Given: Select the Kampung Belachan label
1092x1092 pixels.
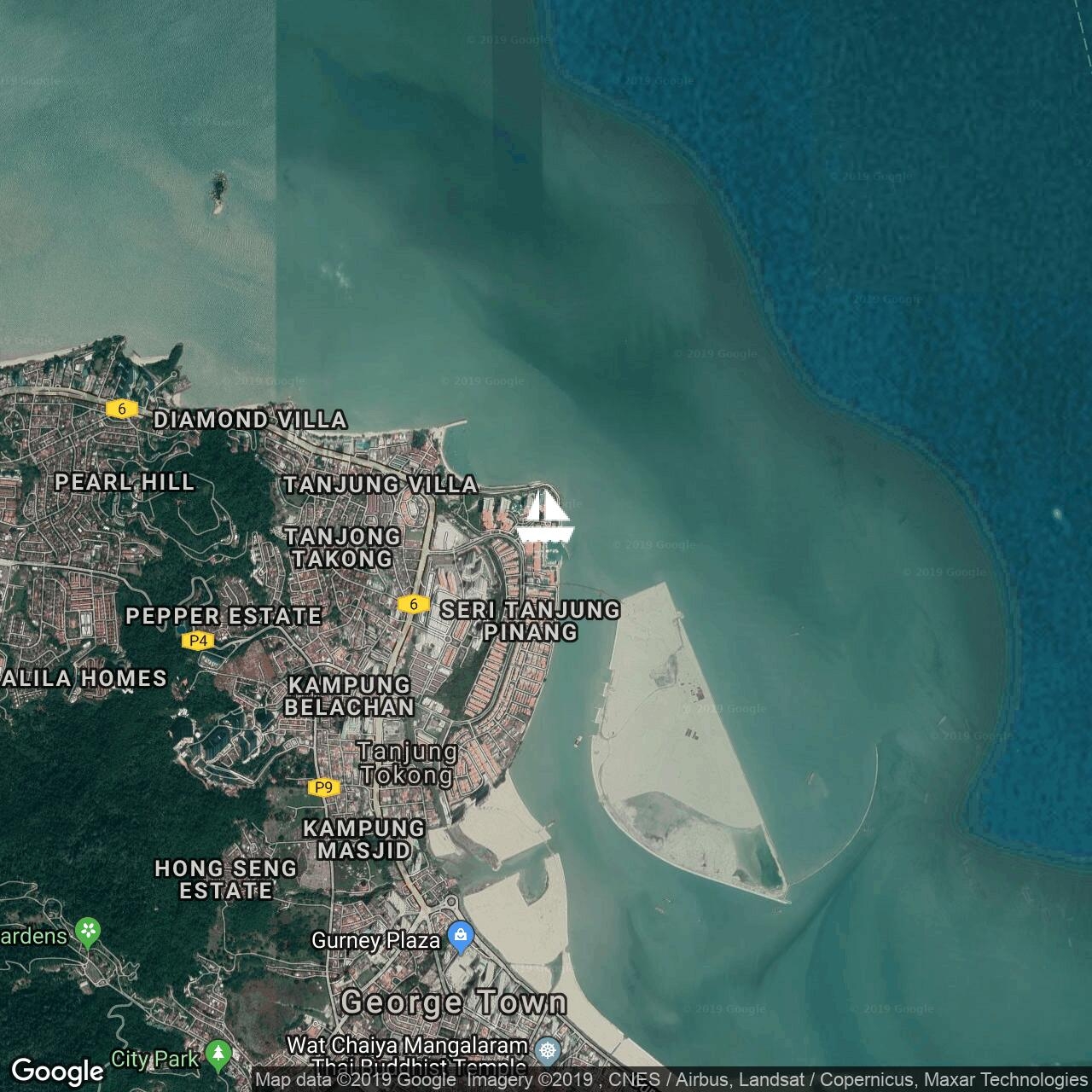Looking at the screenshot, I should tap(349, 695).
